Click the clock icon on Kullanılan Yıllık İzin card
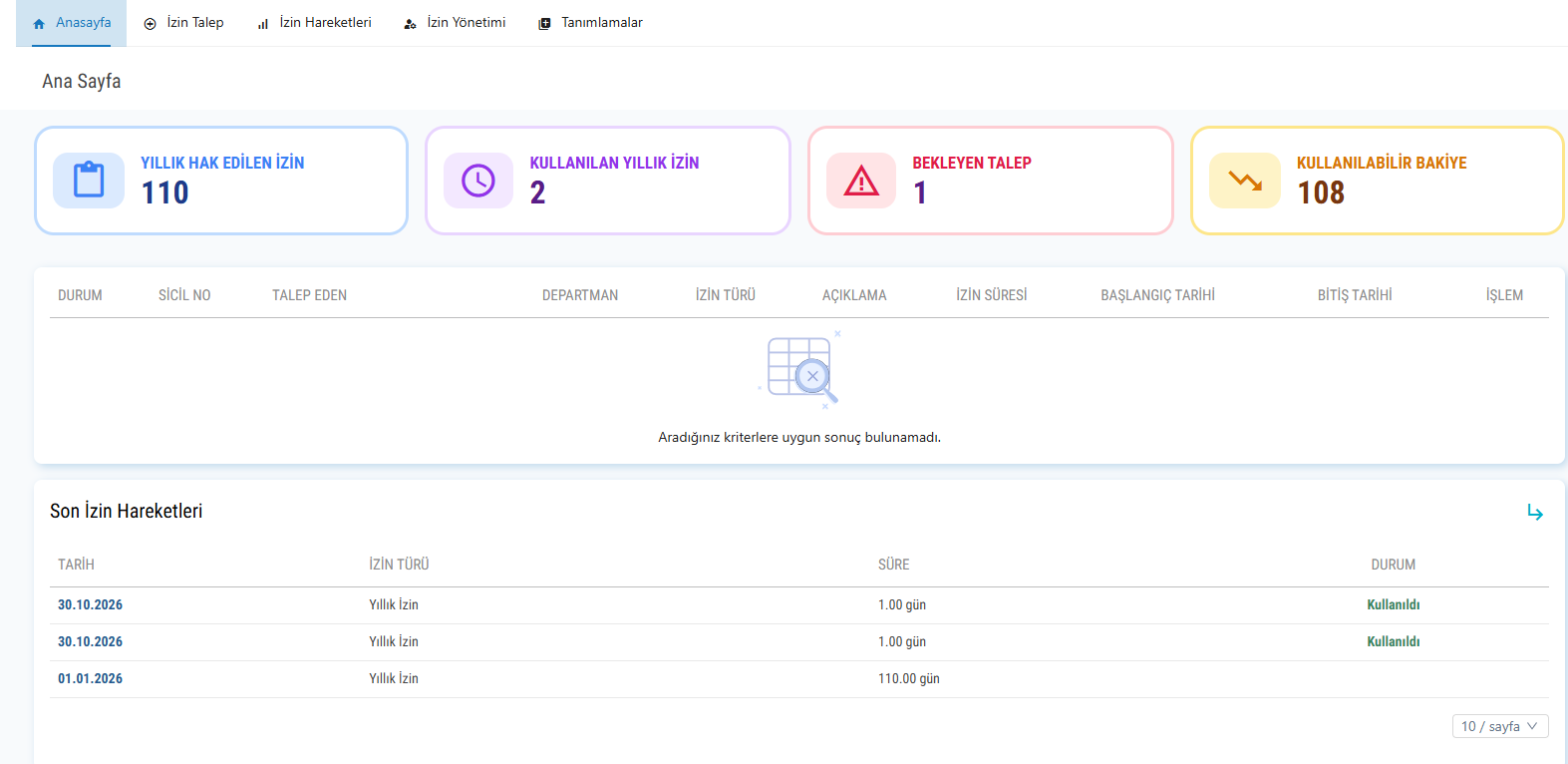Viewport: 1568px width, 764px height. pyautogui.click(x=478, y=181)
